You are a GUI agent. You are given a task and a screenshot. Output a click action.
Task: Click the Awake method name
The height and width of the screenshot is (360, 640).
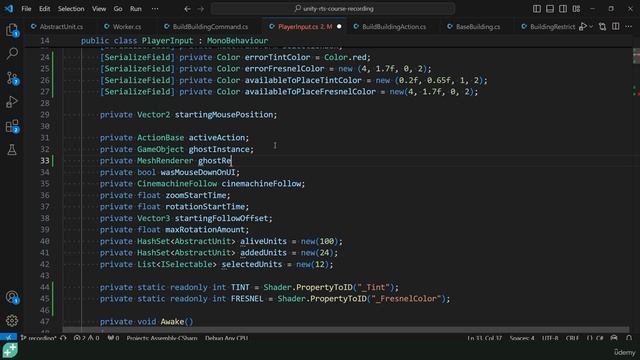(172, 322)
